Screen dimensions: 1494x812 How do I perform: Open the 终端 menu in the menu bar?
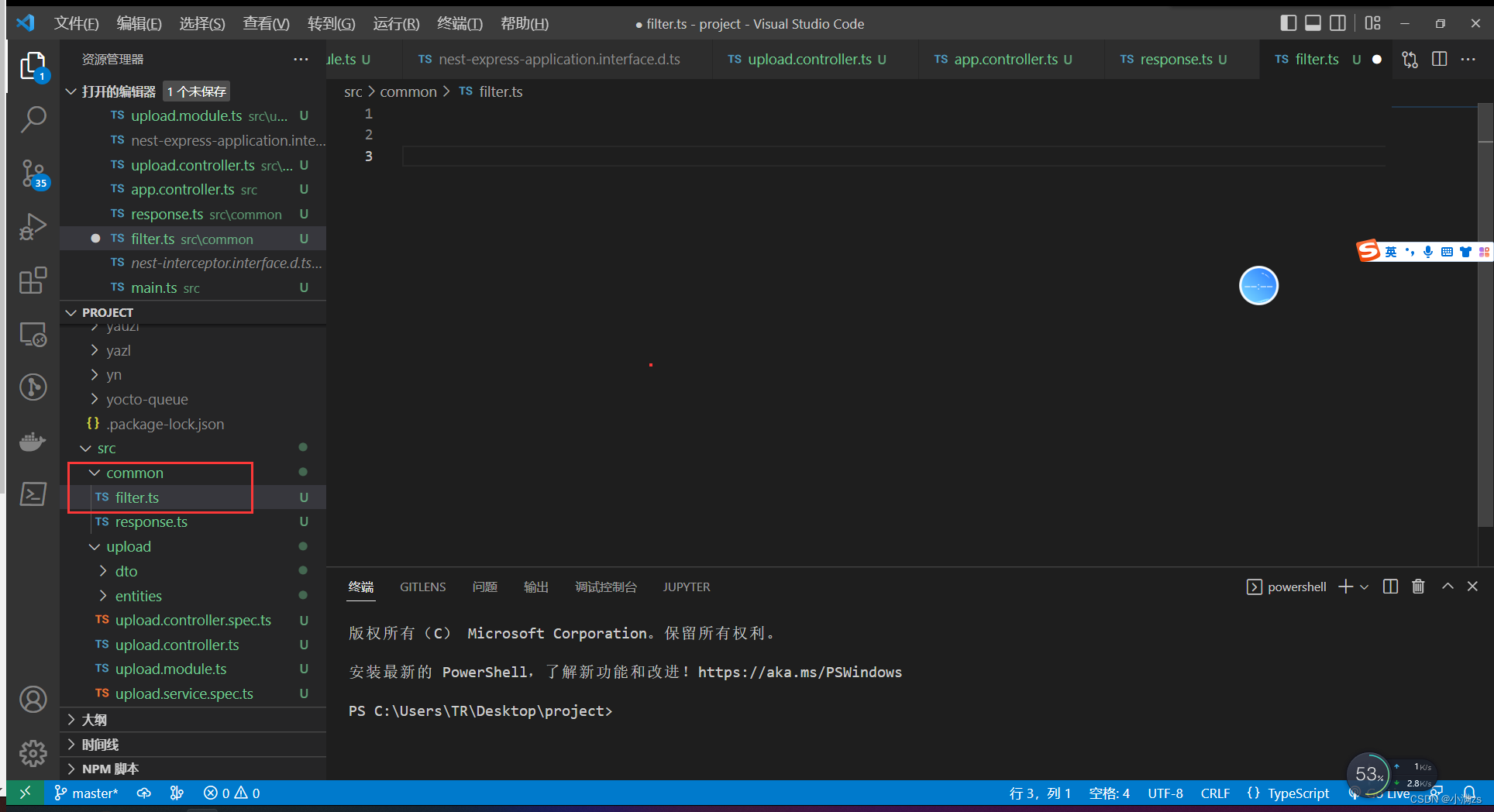click(x=459, y=23)
